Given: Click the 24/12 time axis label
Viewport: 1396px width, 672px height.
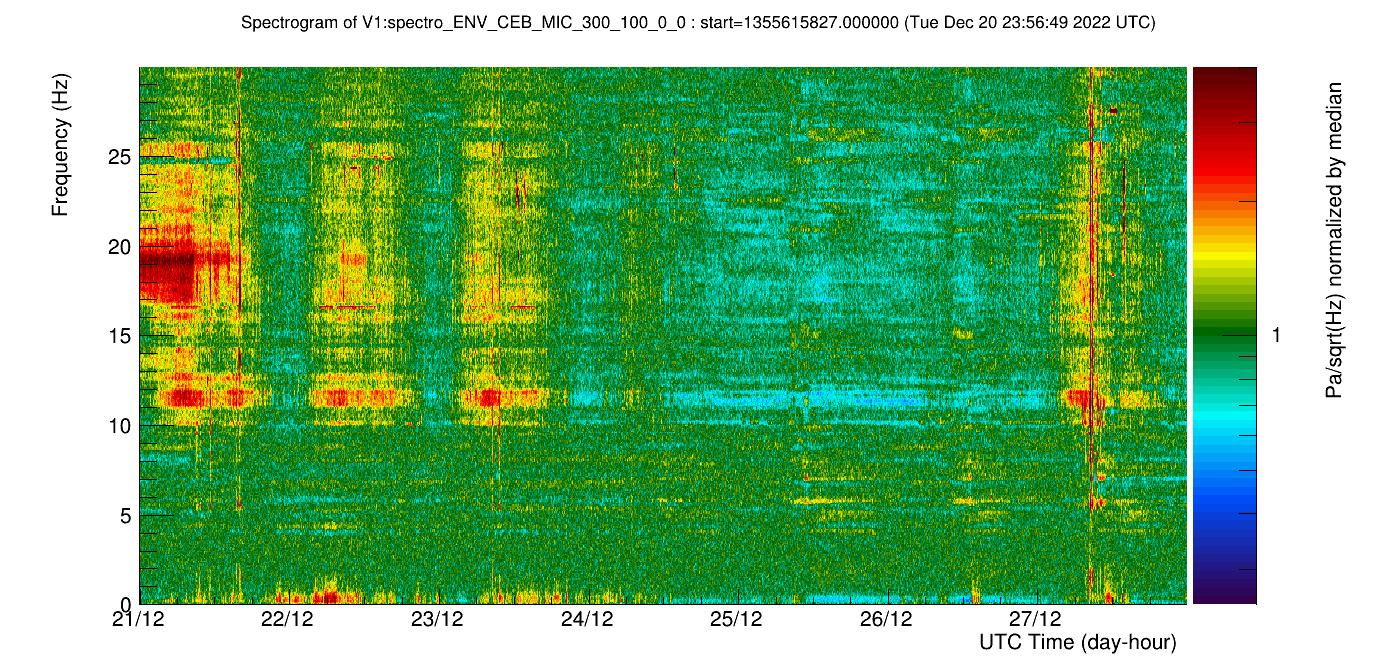Looking at the screenshot, I should 588,619.
